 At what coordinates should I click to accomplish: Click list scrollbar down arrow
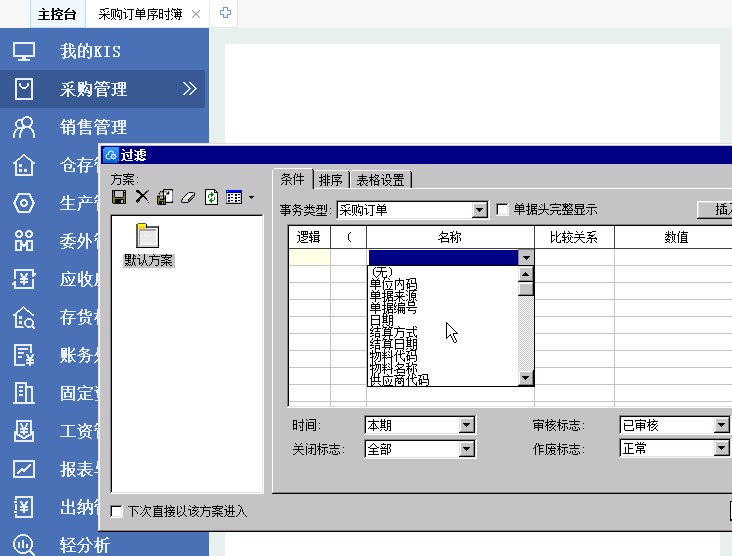click(x=526, y=378)
